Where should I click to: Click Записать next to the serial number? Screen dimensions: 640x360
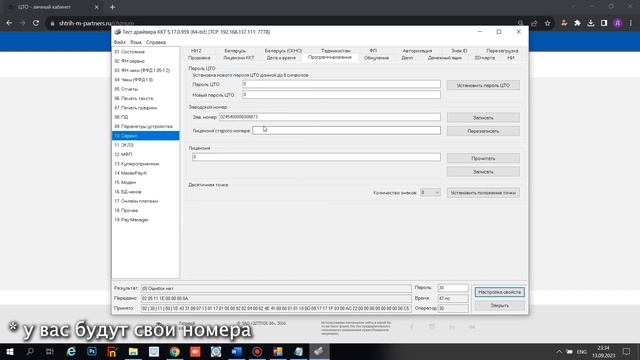pos(483,118)
